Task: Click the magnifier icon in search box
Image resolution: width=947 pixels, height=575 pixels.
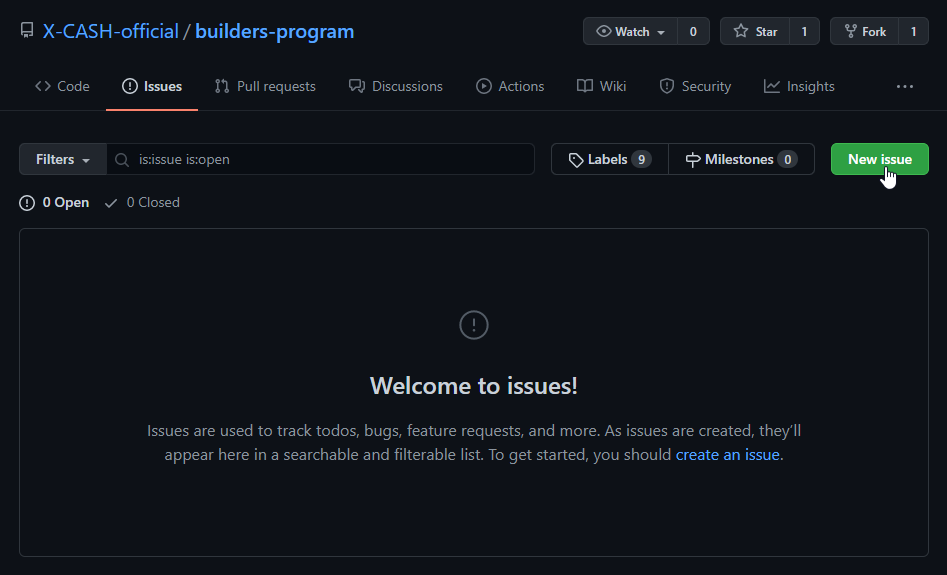Action: click(122, 159)
